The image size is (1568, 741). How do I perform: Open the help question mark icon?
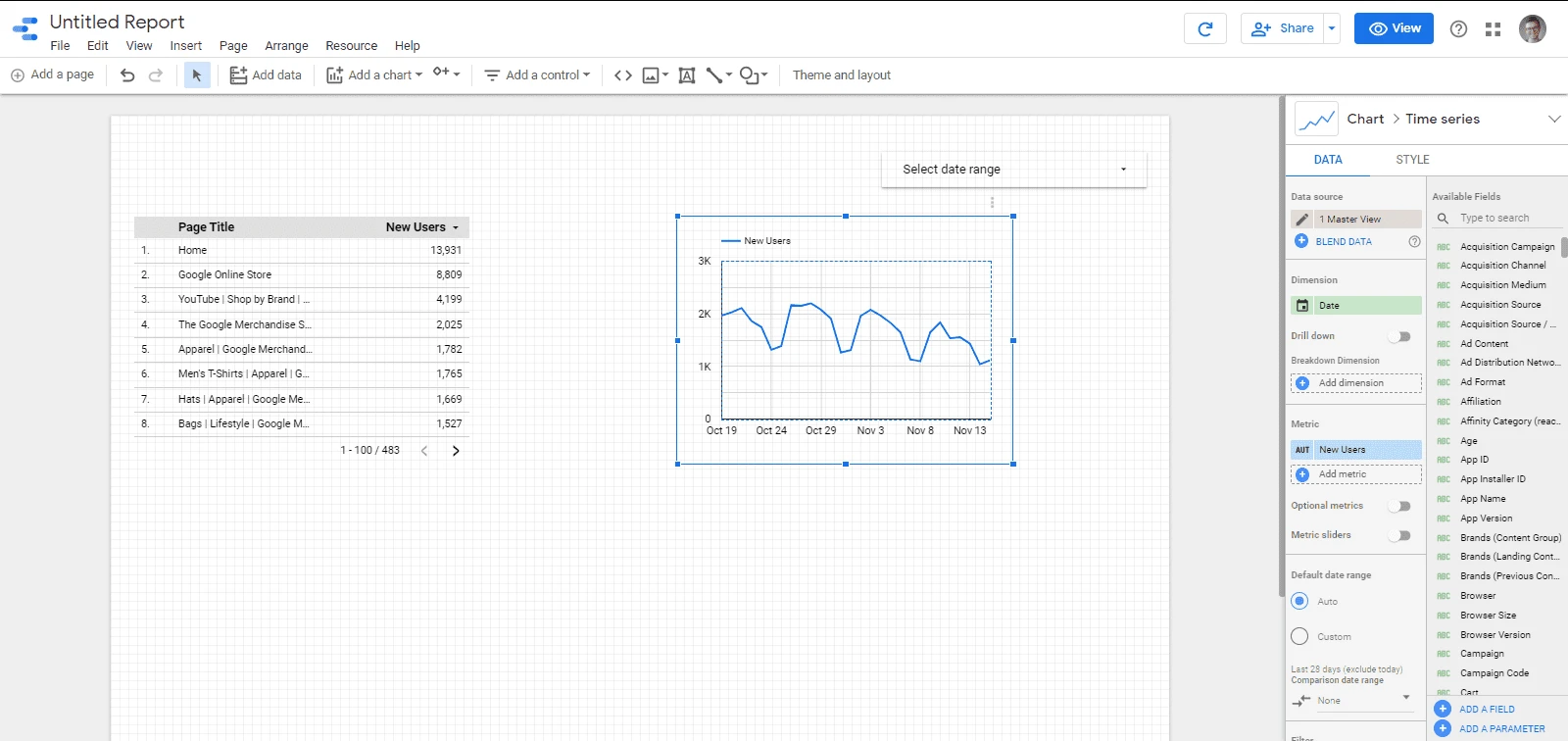coord(1458,29)
